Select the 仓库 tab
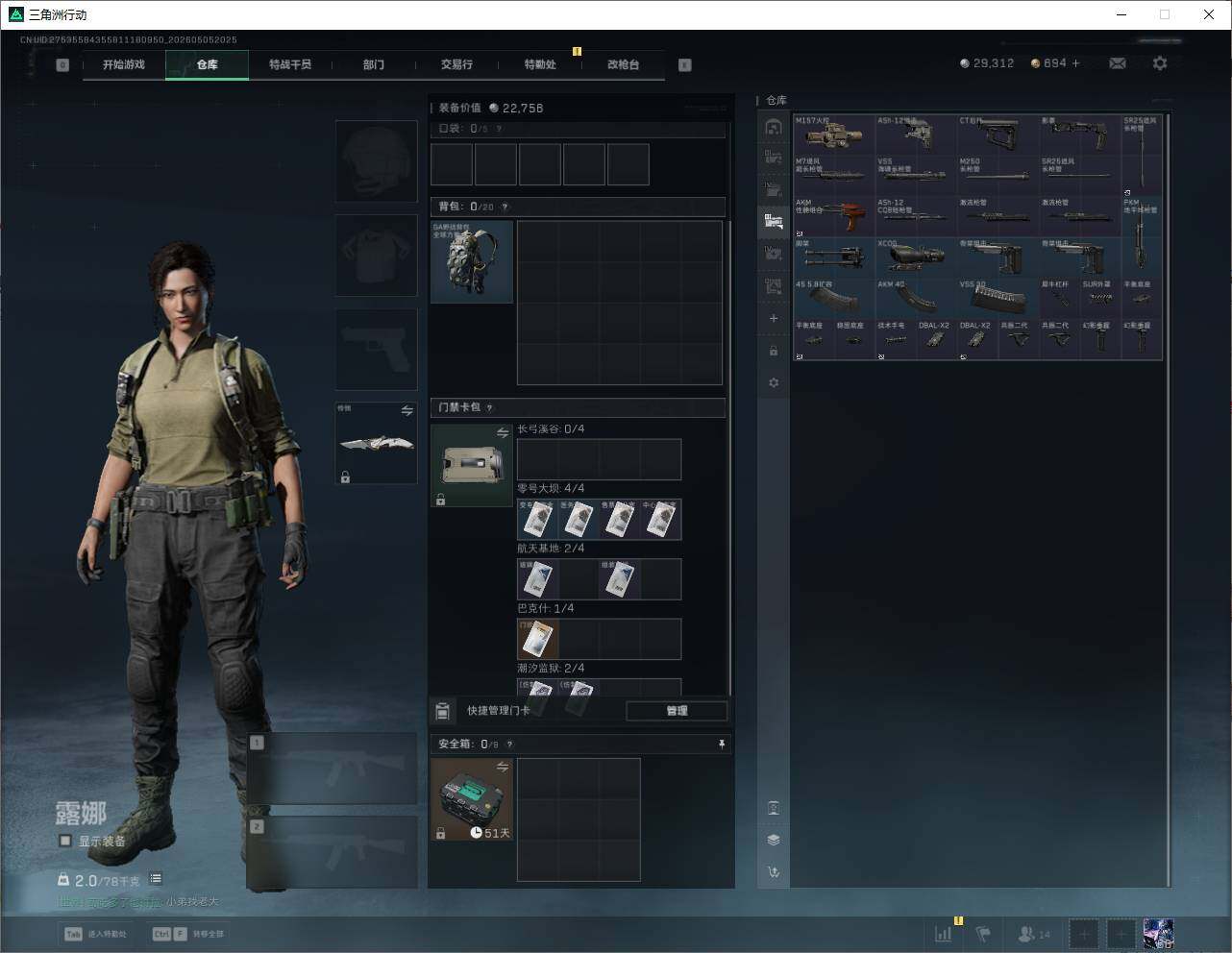Image resolution: width=1232 pixels, height=953 pixels. pyautogui.click(x=208, y=64)
